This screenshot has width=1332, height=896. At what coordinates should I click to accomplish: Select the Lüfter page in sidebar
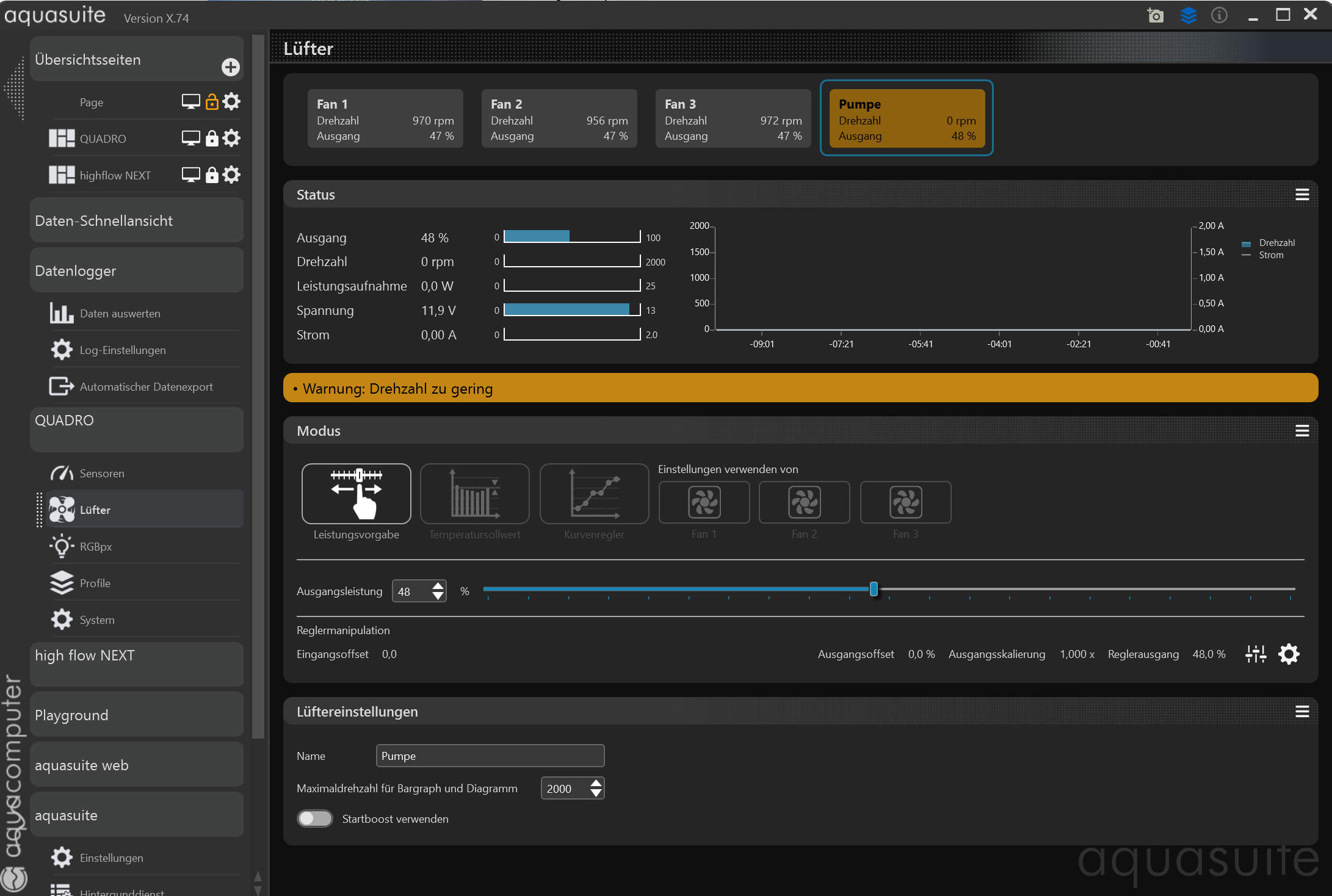tap(144, 510)
